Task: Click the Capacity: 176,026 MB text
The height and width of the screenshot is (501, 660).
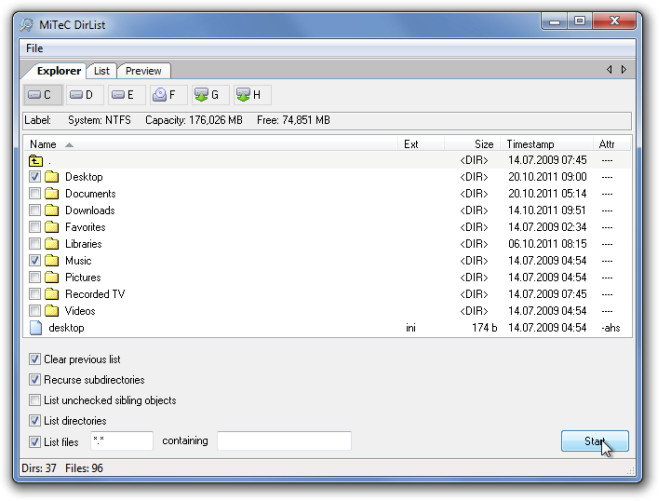Action: coord(194,120)
